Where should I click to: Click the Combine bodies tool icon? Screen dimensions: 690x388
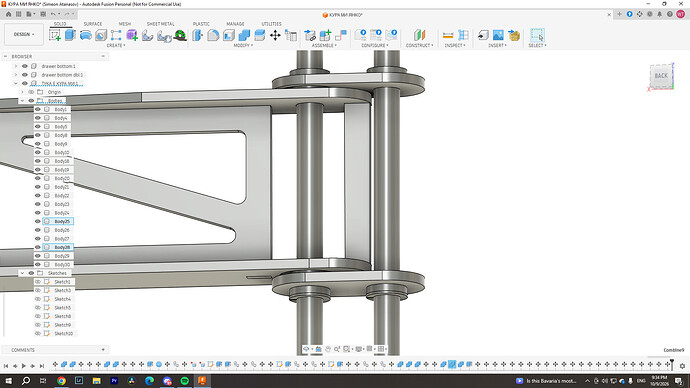click(244, 35)
